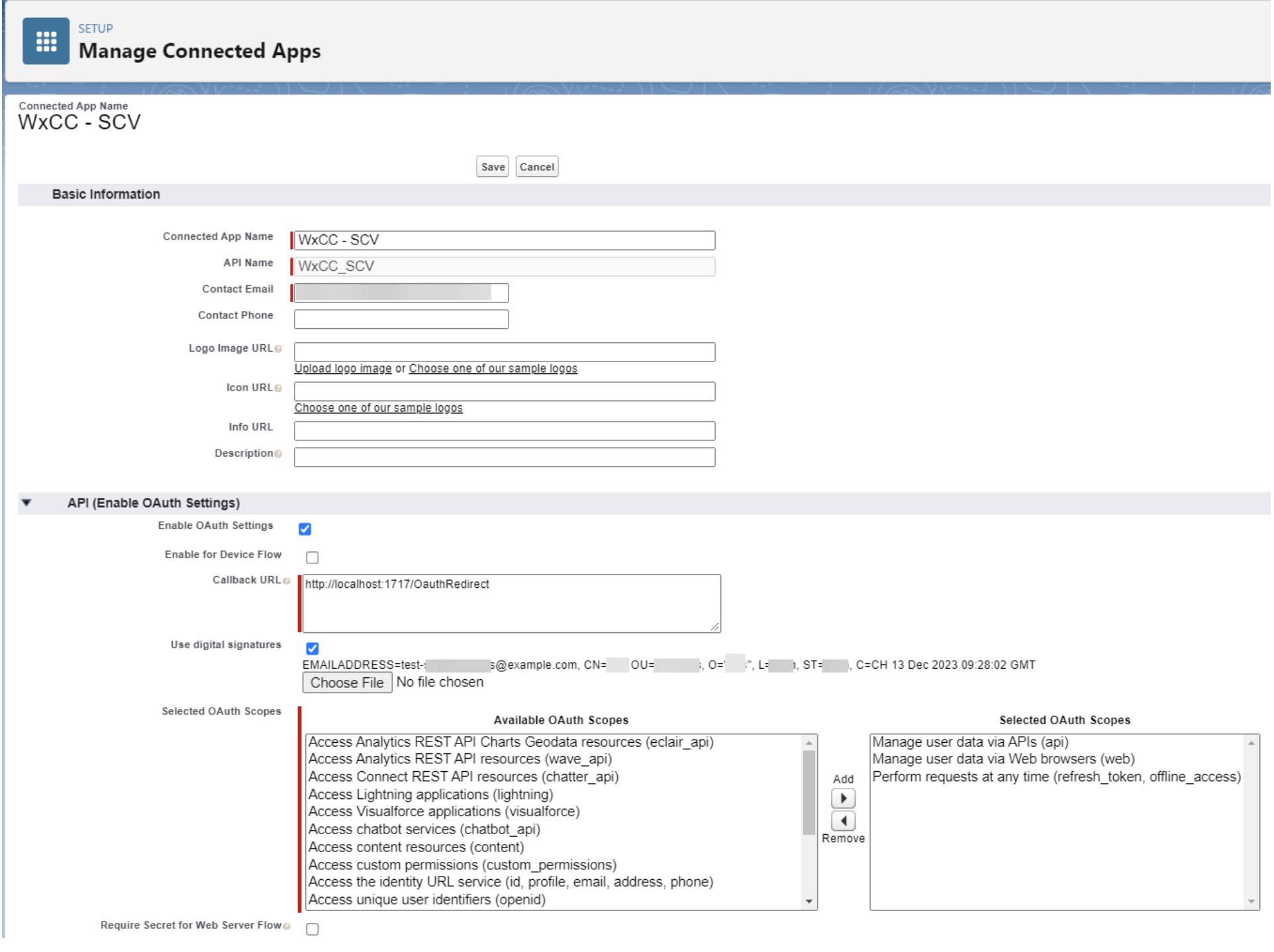
Task: Open the Upload logo image link
Action: (x=344, y=369)
